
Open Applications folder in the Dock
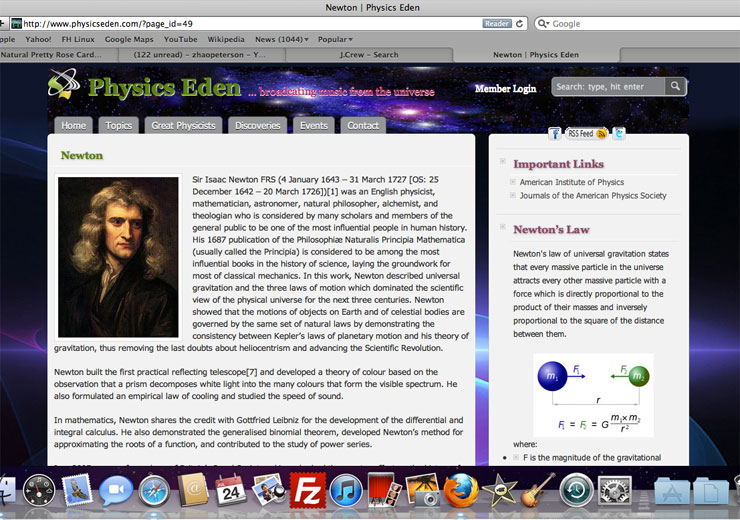(x=673, y=491)
